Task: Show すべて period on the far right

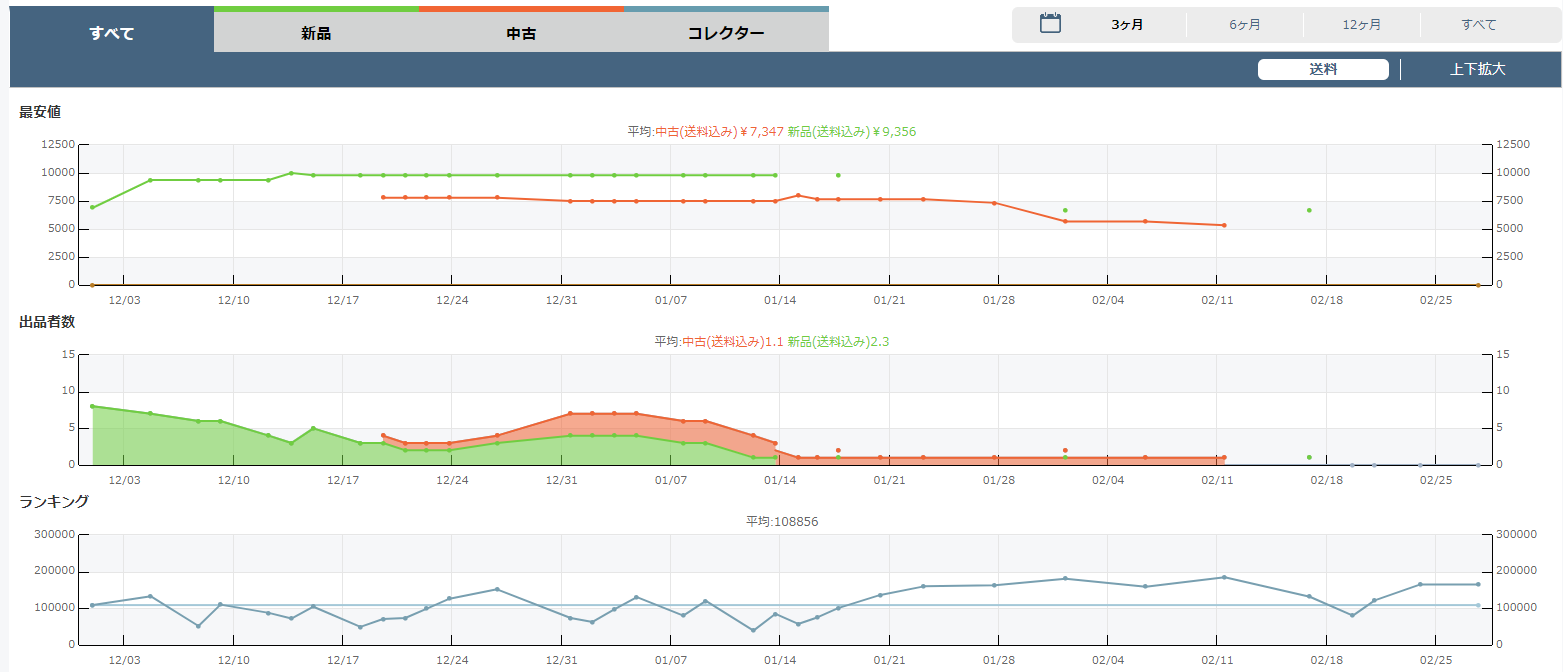Action: coord(1479,25)
